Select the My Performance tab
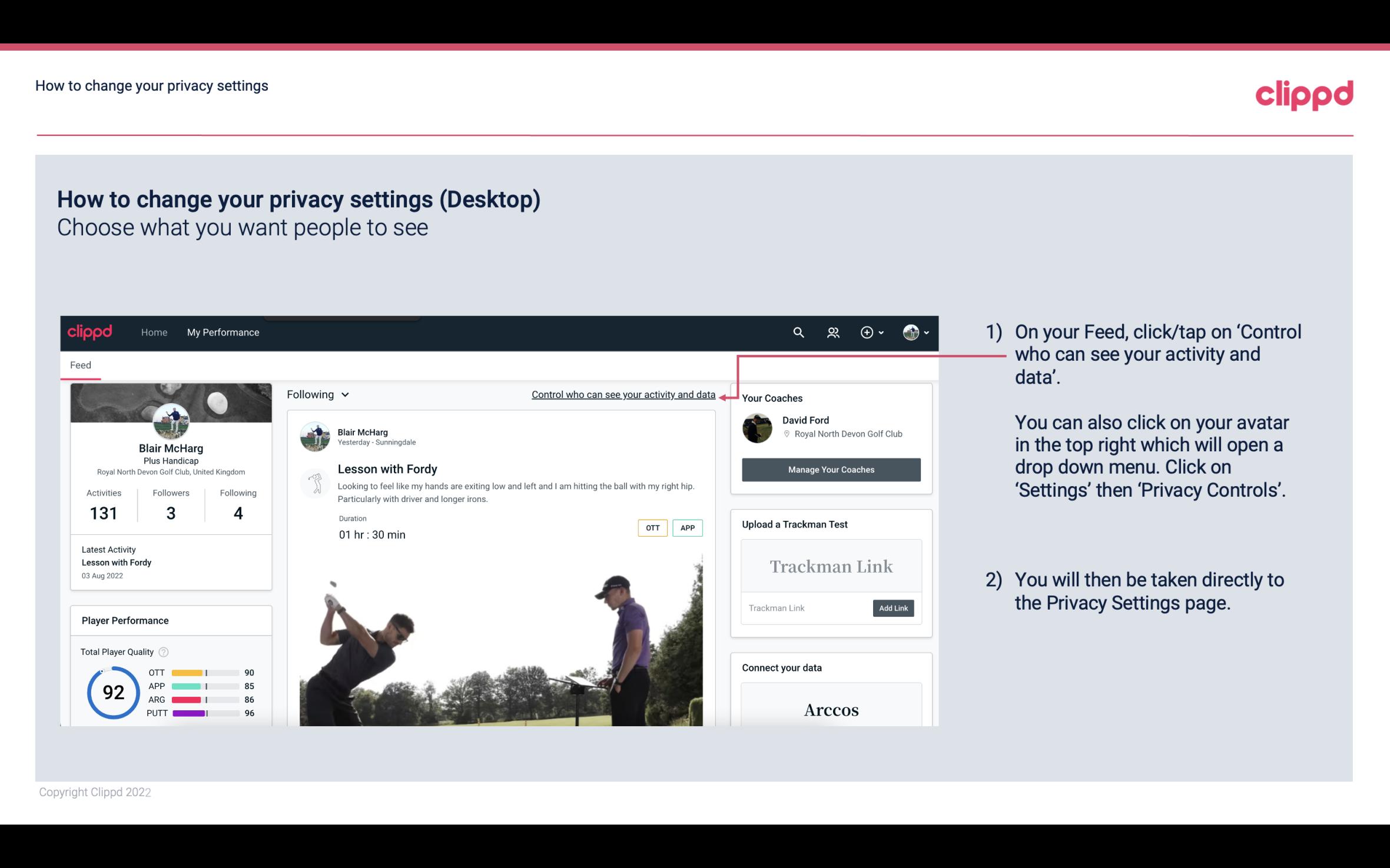 point(222,332)
